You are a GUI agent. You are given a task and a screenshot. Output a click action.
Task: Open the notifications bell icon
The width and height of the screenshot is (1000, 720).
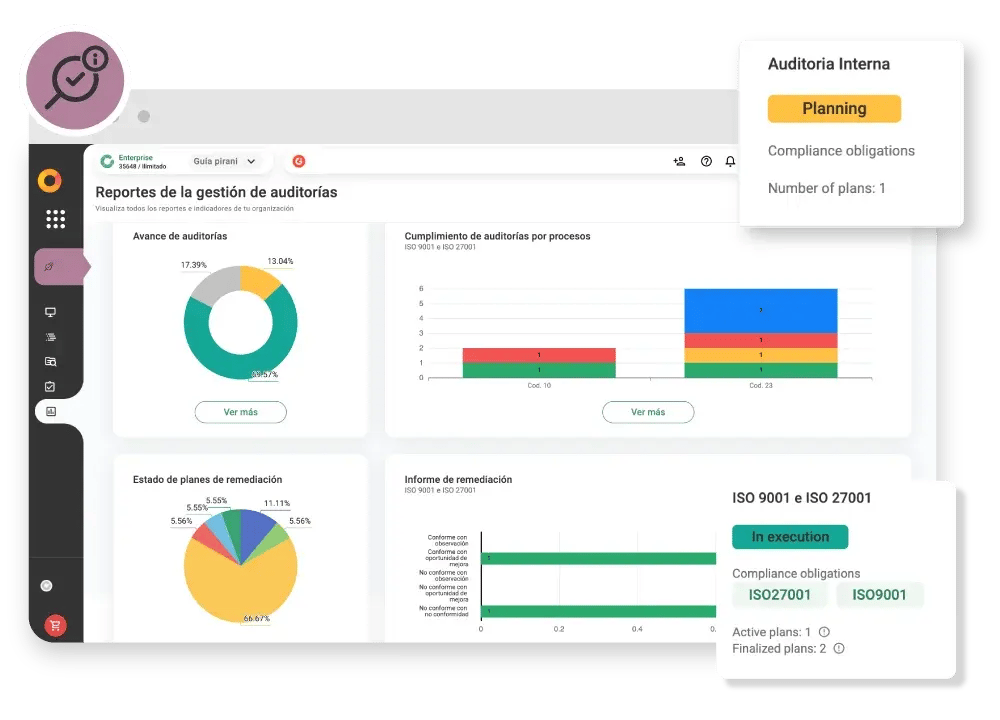click(730, 161)
